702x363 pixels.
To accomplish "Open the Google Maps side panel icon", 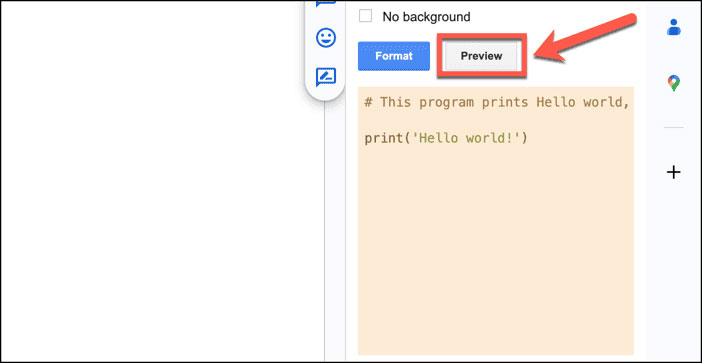I will click(673, 83).
